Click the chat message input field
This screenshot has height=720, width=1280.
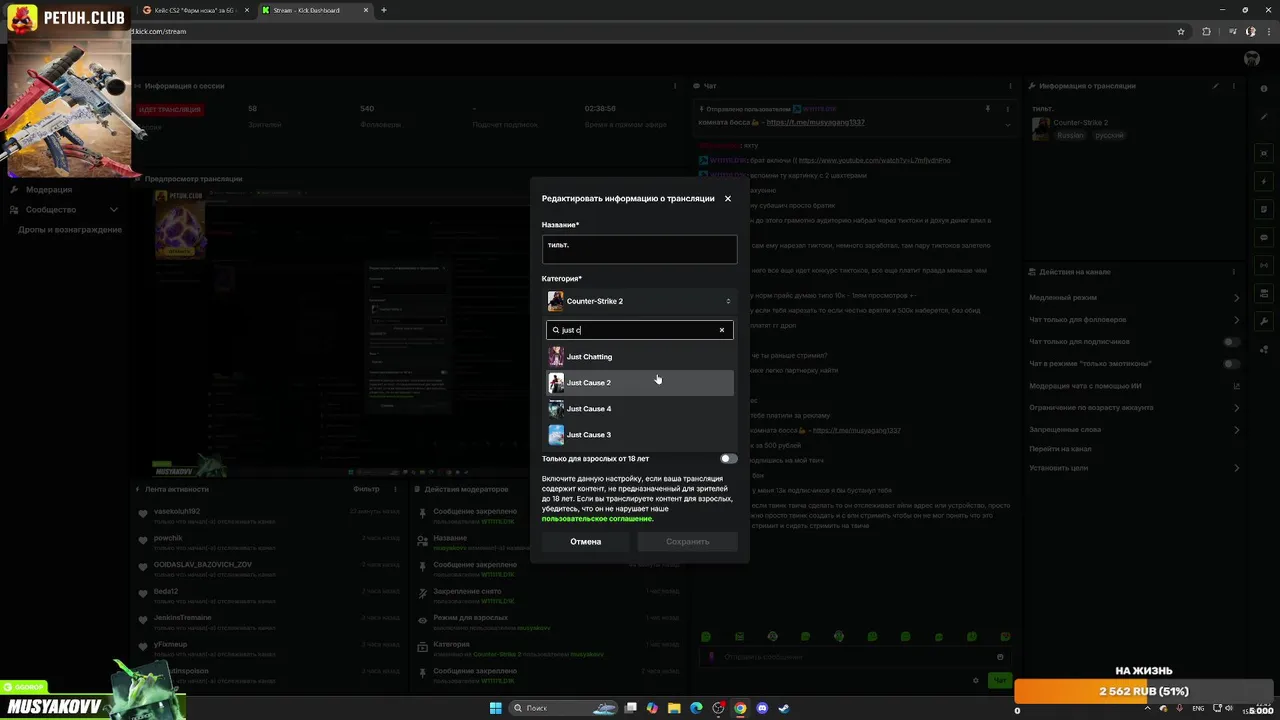pyautogui.click(x=855, y=657)
